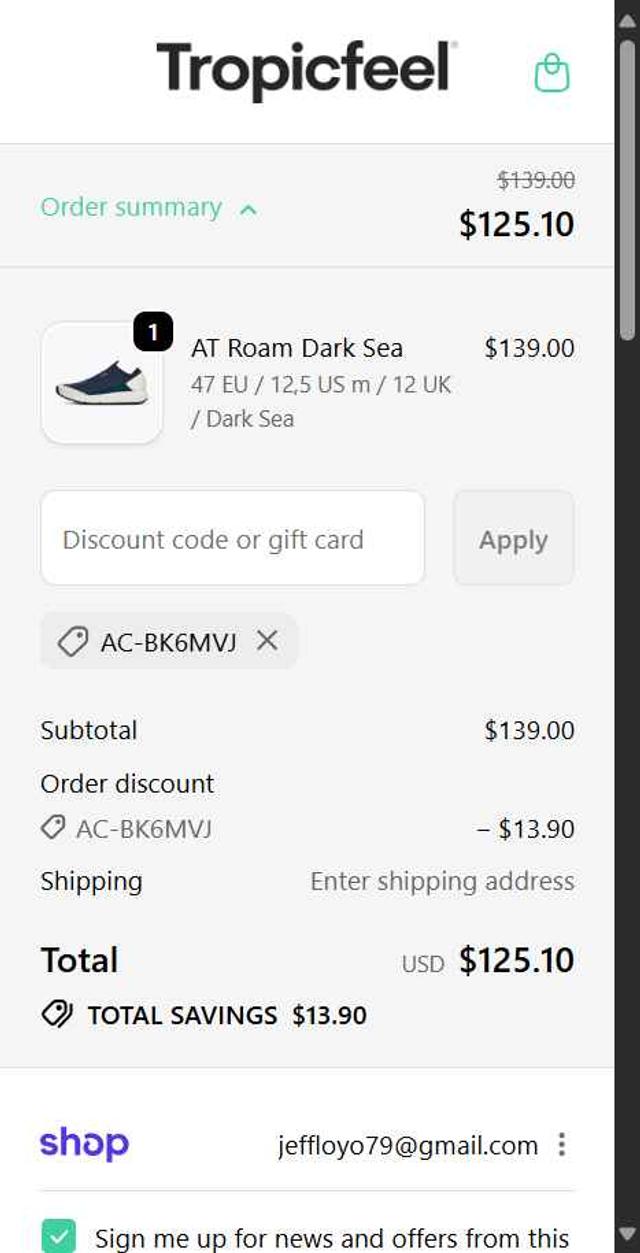640x1253 pixels.
Task: Click inside the Discount code or gift card field
Action: [x=232, y=538]
